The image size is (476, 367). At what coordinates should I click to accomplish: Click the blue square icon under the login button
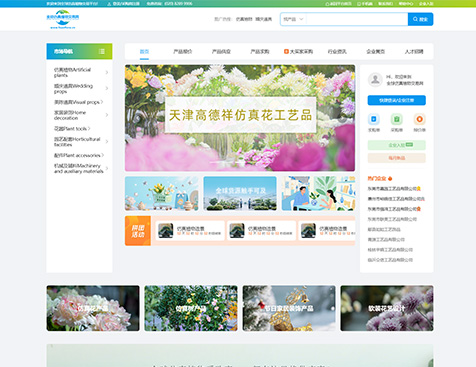pyautogui.click(x=374, y=119)
